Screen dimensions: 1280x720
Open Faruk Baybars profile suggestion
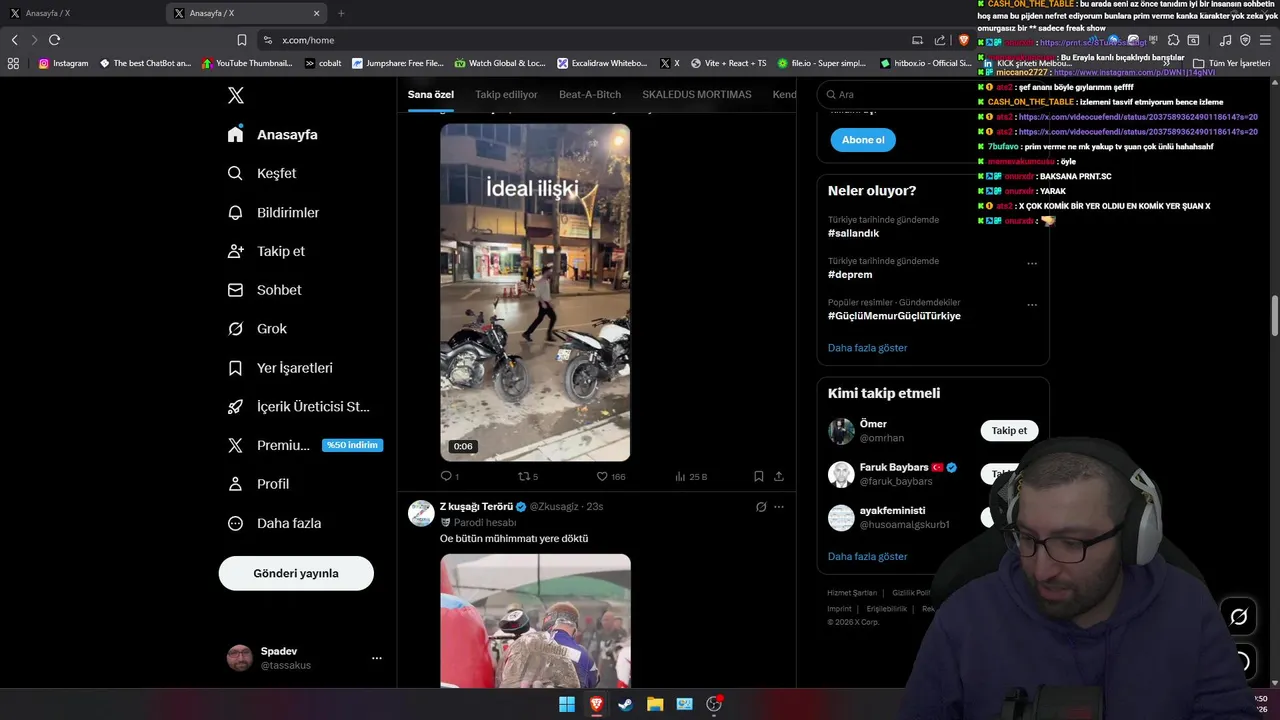(894, 467)
